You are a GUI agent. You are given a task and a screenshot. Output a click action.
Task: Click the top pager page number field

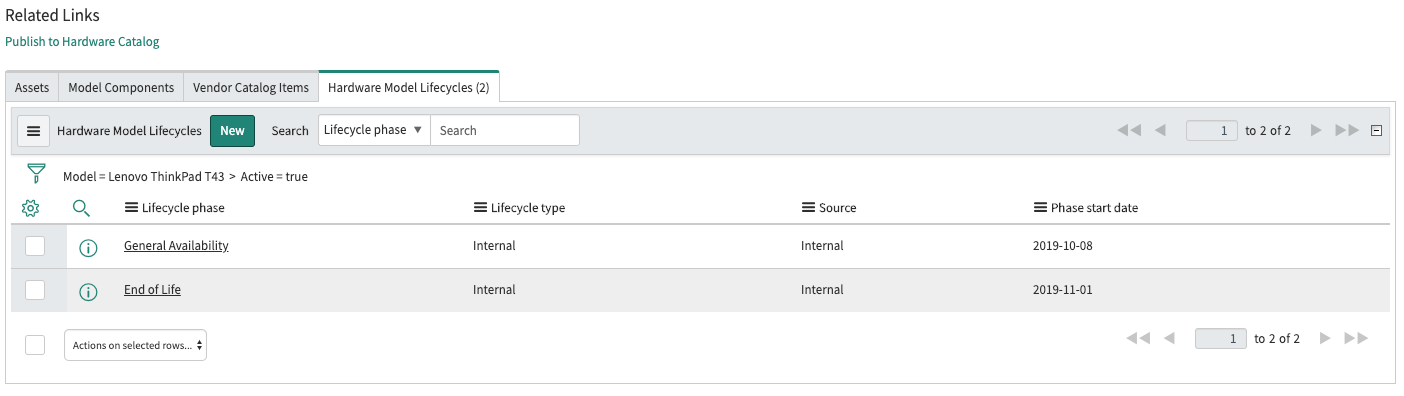coord(1212,131)
